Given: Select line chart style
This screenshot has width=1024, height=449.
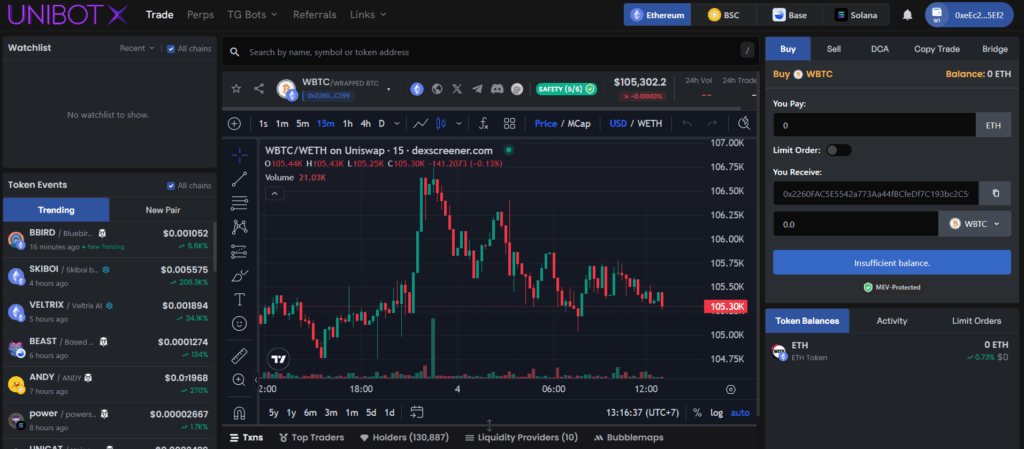Looking at the screenshot, I should 421,123.
